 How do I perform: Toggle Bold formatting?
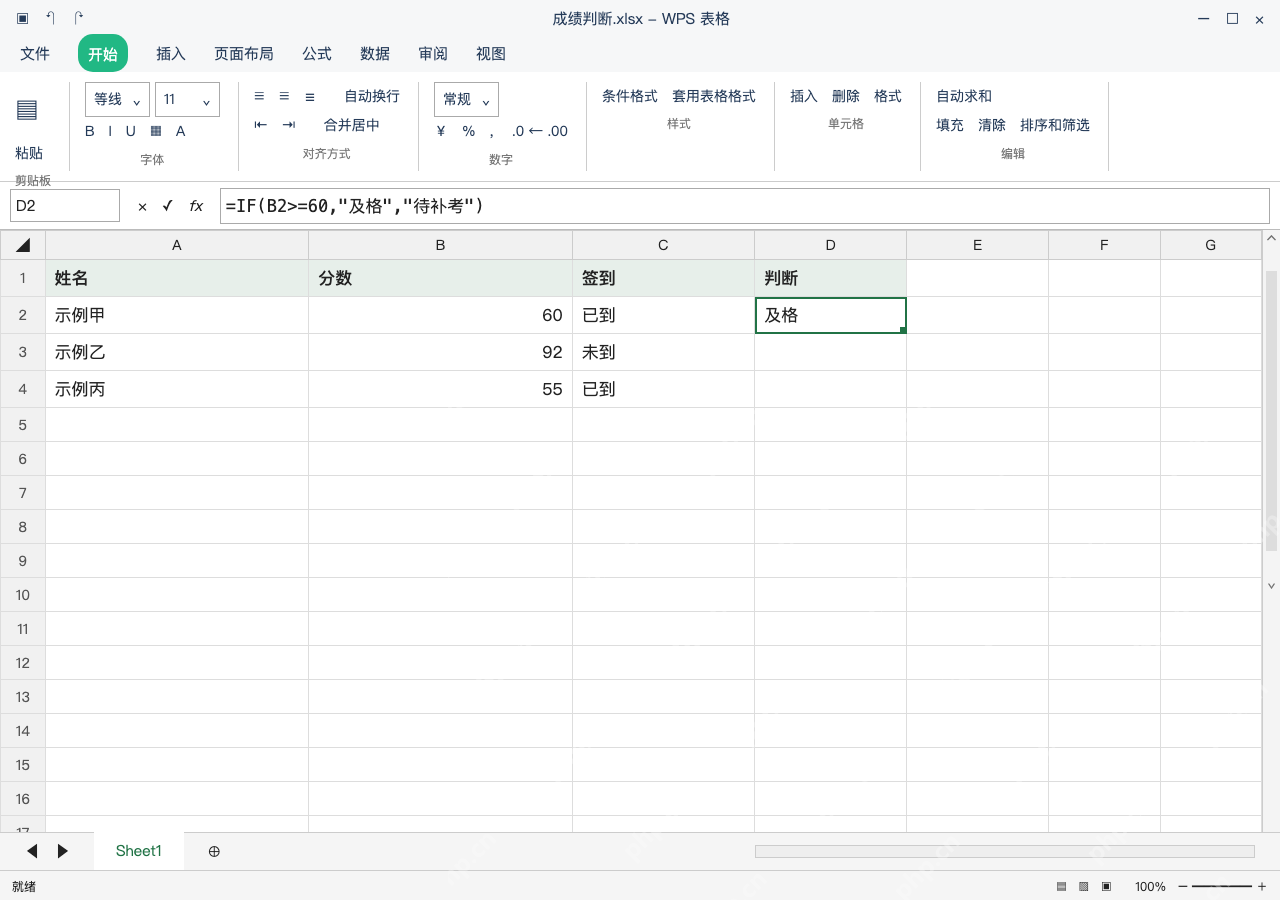[x=90, y=131]
